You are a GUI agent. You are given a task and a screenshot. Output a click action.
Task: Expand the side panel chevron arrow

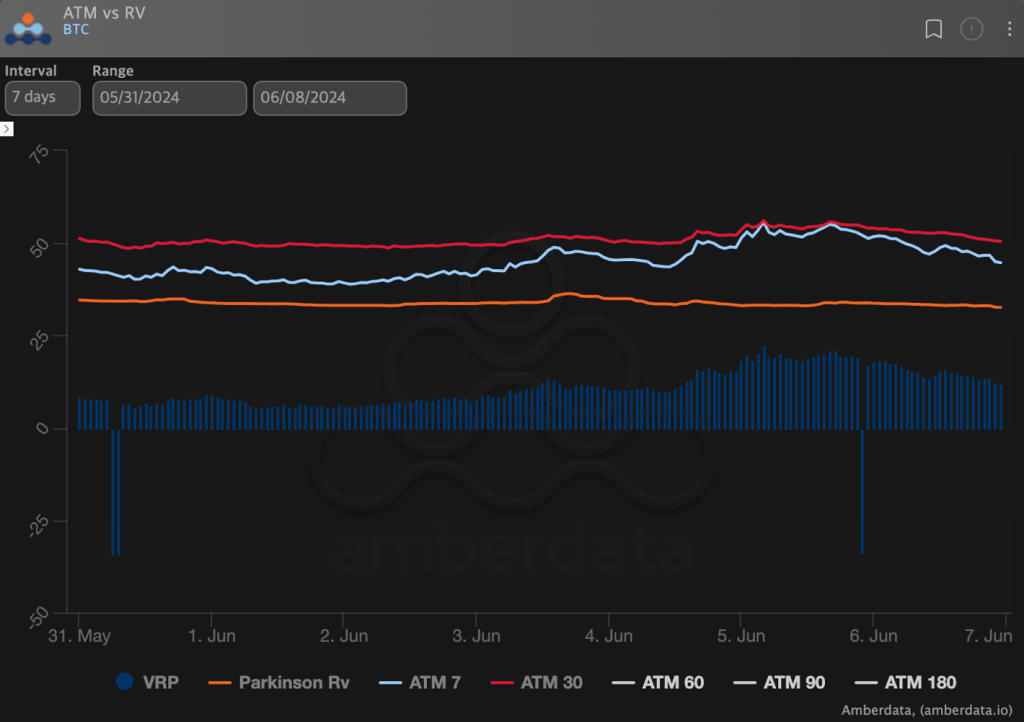pos(6,129)
